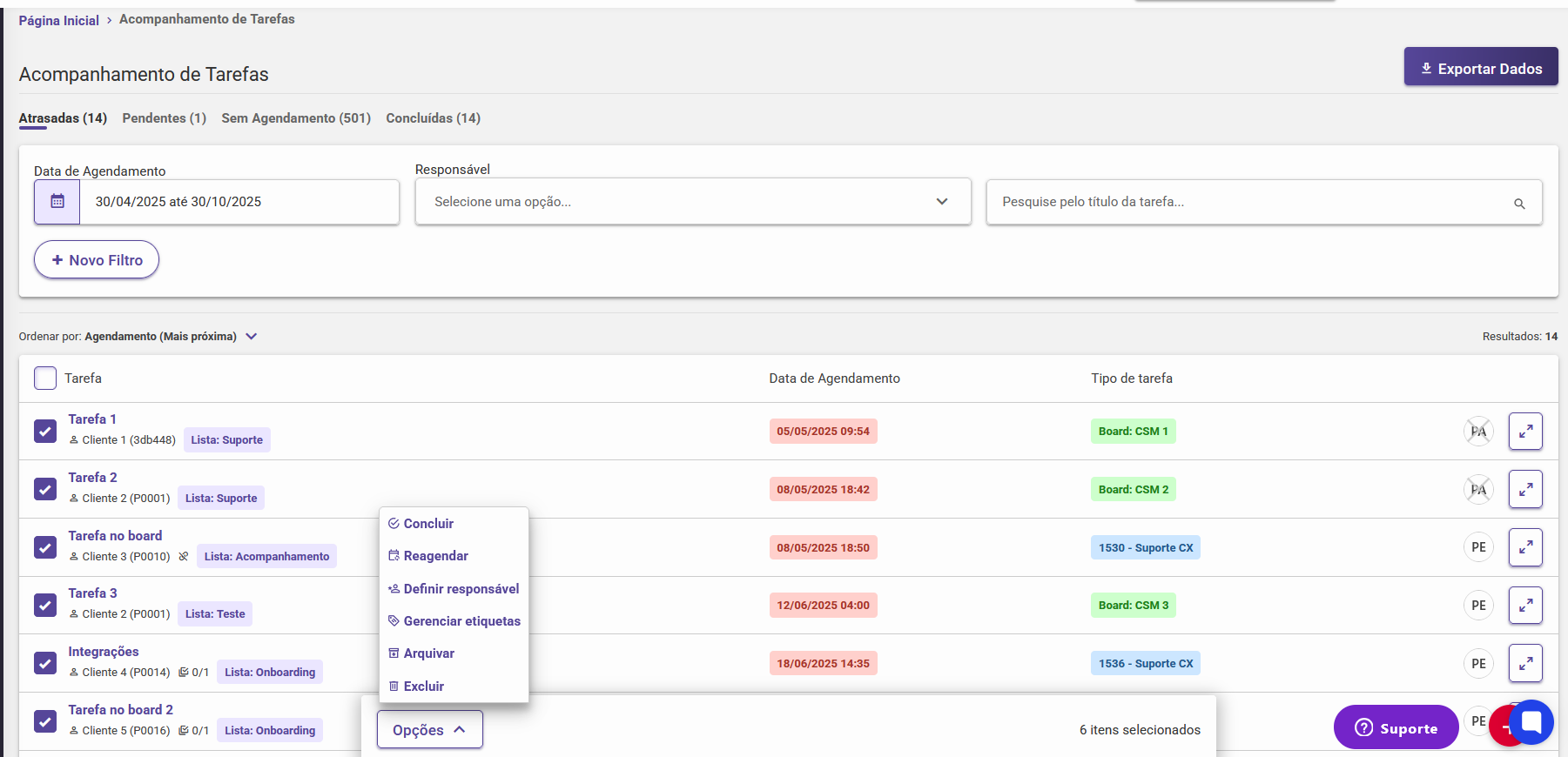Select Reagendar from the options menu
The image size is (1568, 757).
[435, 556]
